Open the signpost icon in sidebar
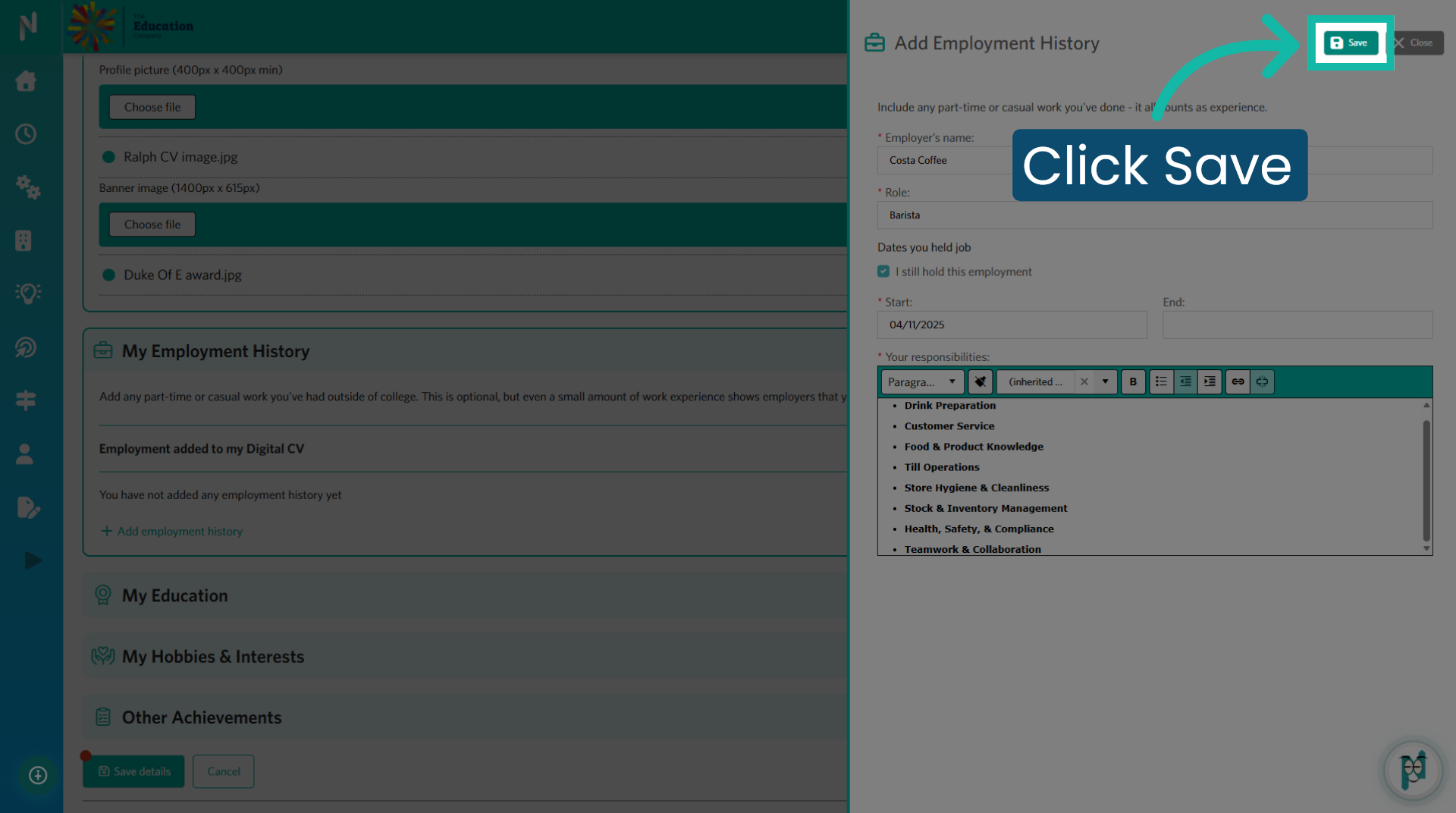1456x813 pixels. pos(26,400)
